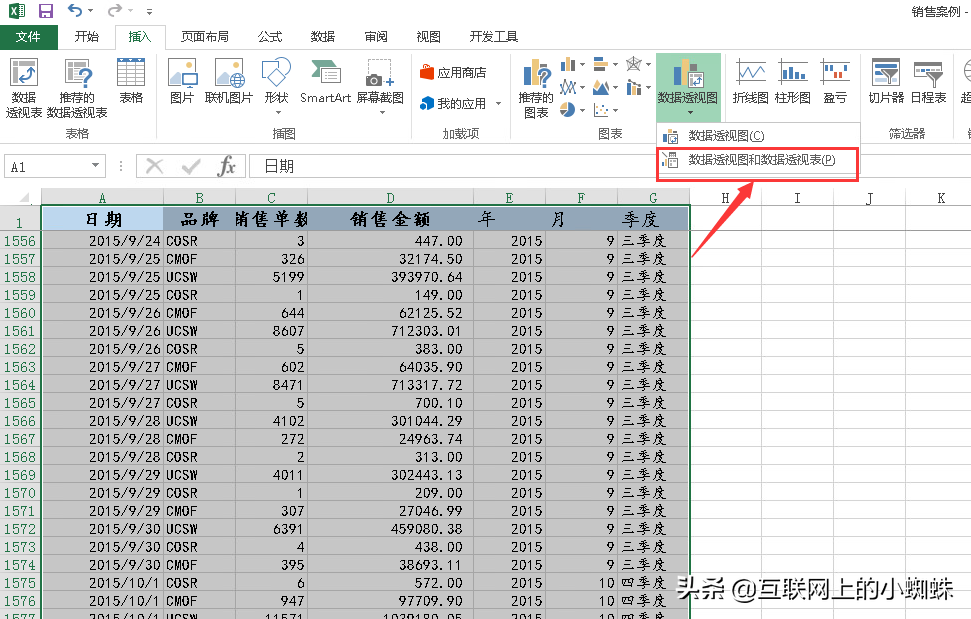Click the Redo arrow icon
Screen dimensions: 971x619
115,11
